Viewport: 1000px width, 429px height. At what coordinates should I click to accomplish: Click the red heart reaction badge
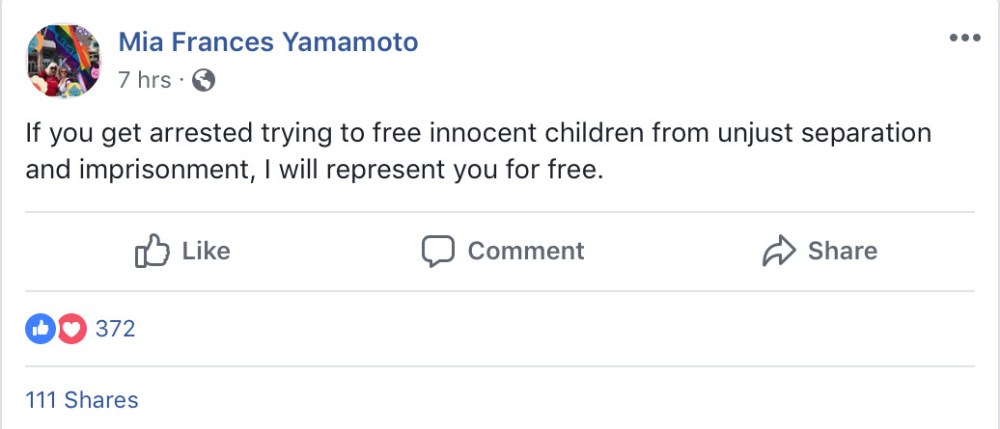pos(71,328)
